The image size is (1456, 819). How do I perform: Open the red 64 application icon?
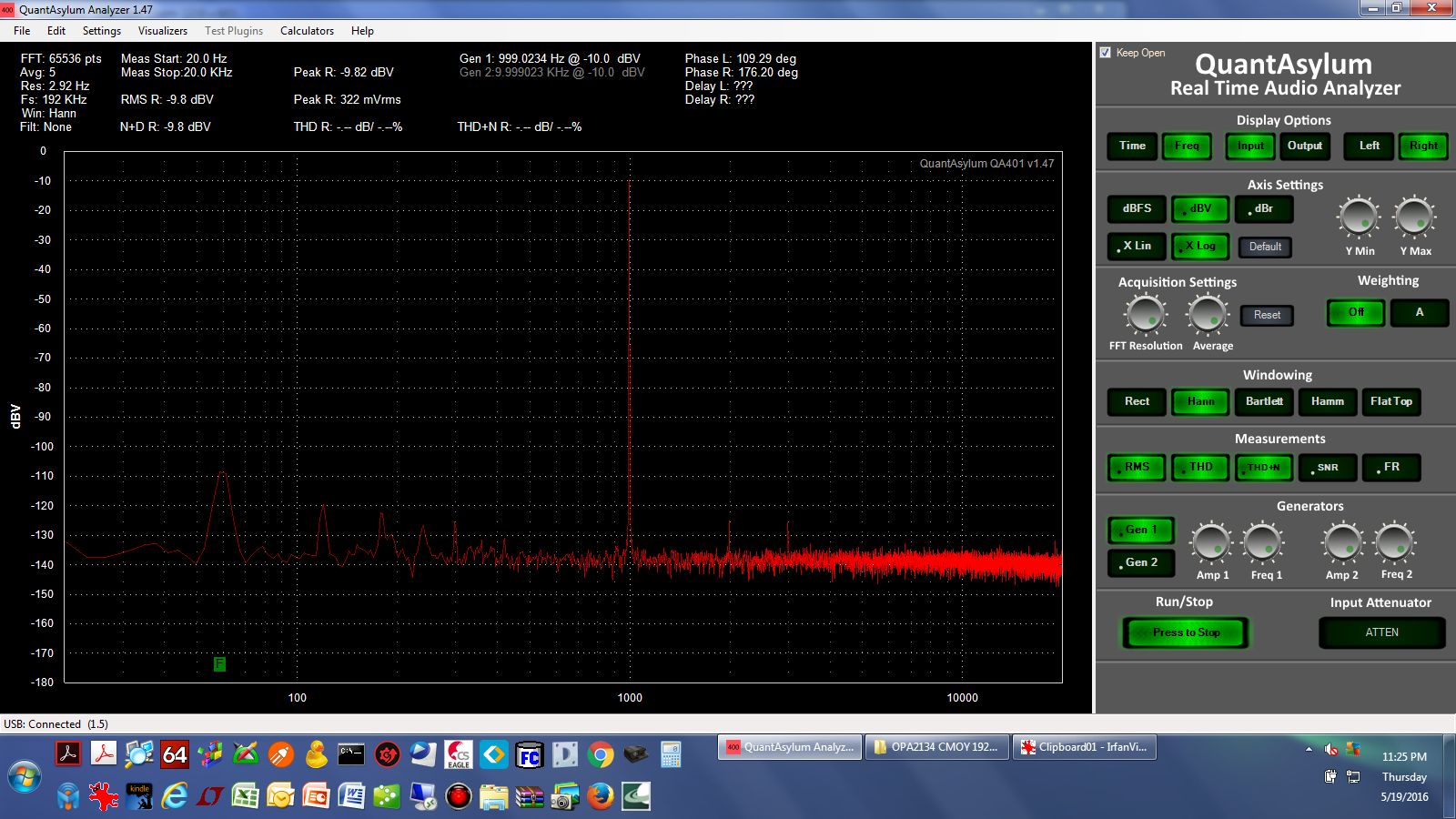(x=175, y=754)
